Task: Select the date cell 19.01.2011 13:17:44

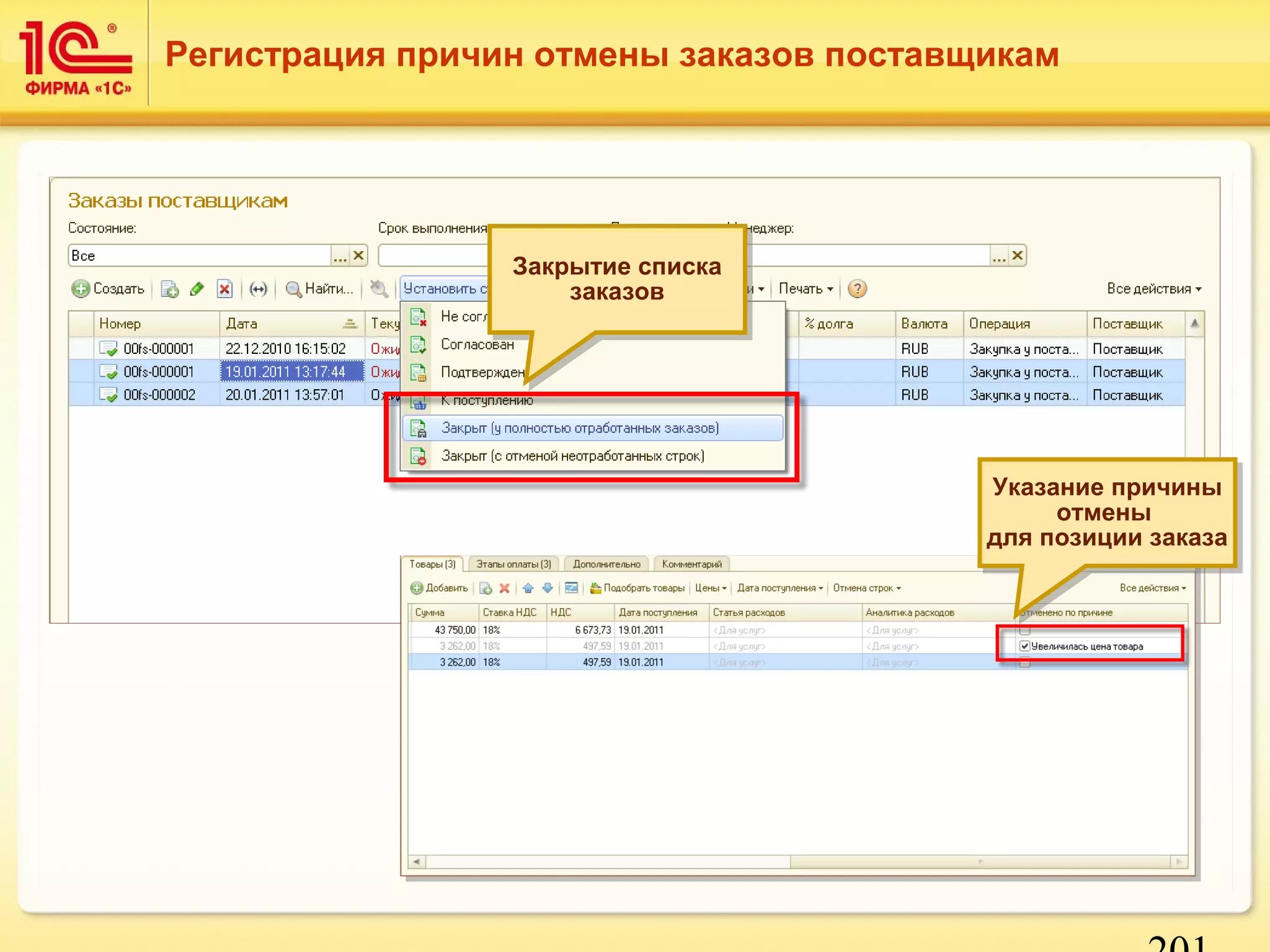Action: pos(292,372)
